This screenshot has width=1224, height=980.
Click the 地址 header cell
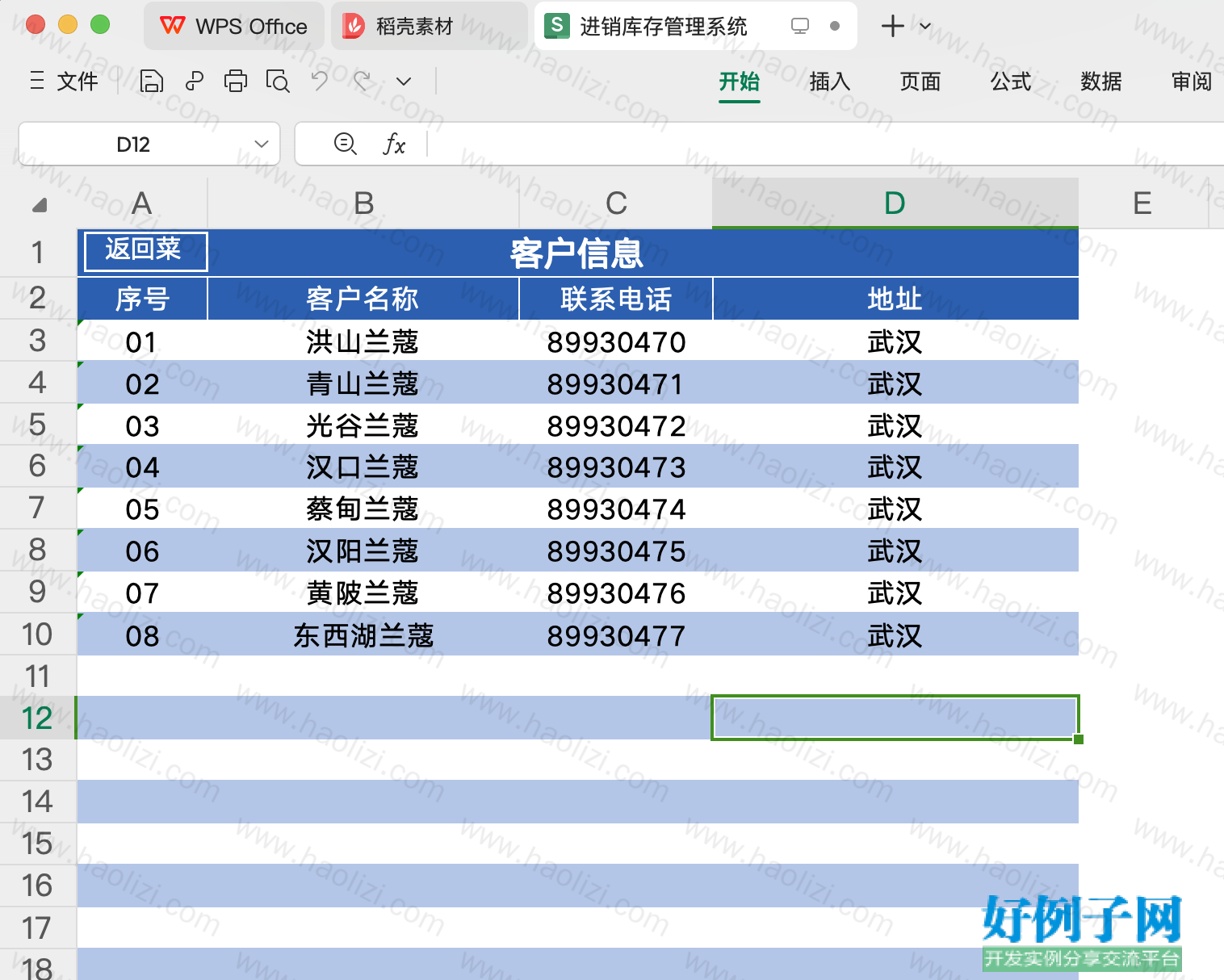pyautogui.click(x=895, y=299)
